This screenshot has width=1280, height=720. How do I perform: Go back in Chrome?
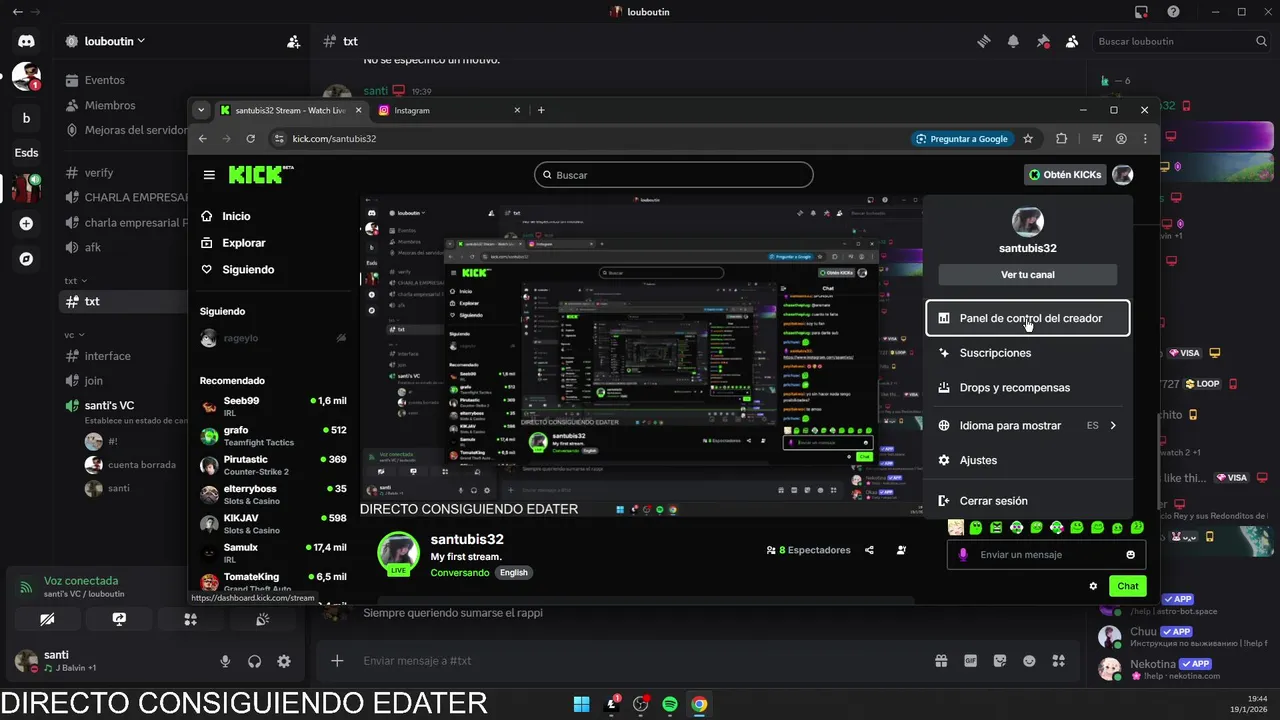click(203, 139)
